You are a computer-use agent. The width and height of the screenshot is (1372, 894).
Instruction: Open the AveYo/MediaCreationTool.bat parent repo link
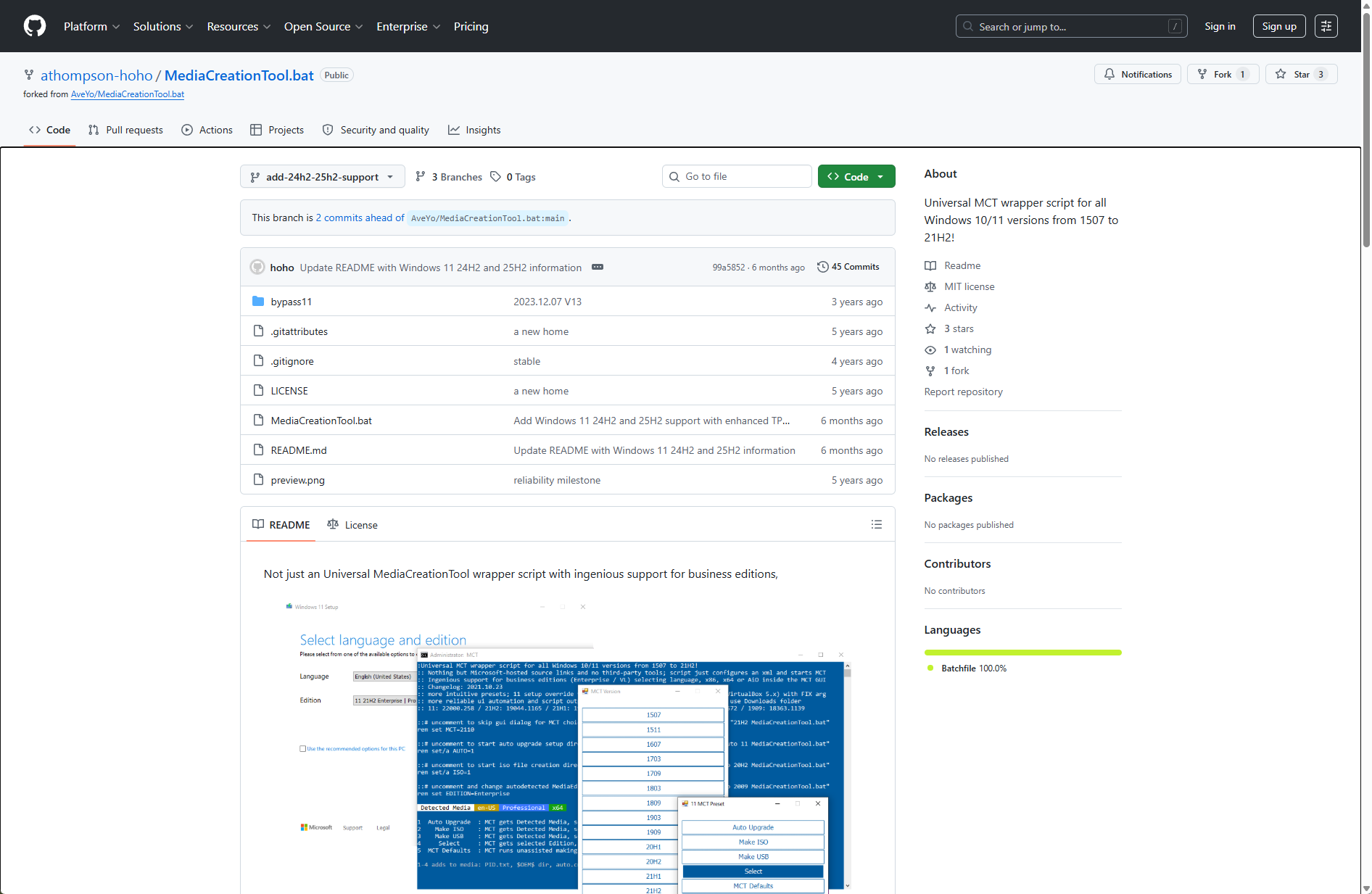128,94
